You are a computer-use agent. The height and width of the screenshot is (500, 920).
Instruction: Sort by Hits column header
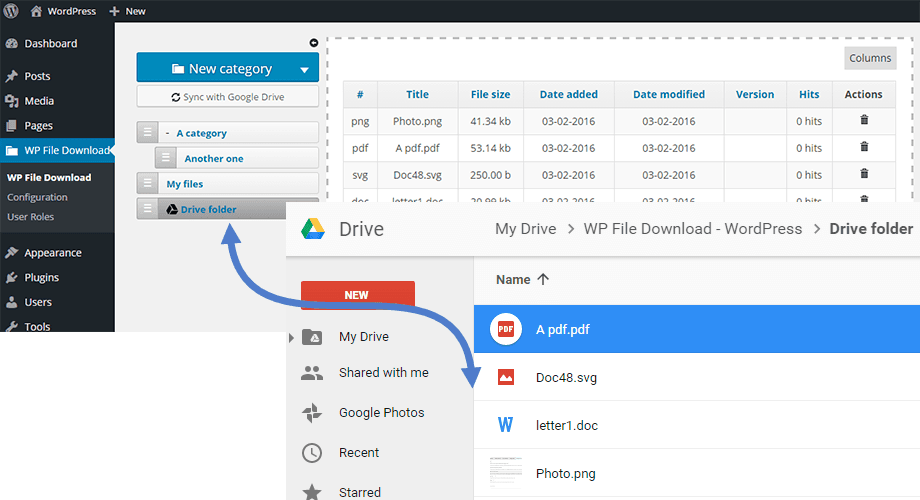809,94
